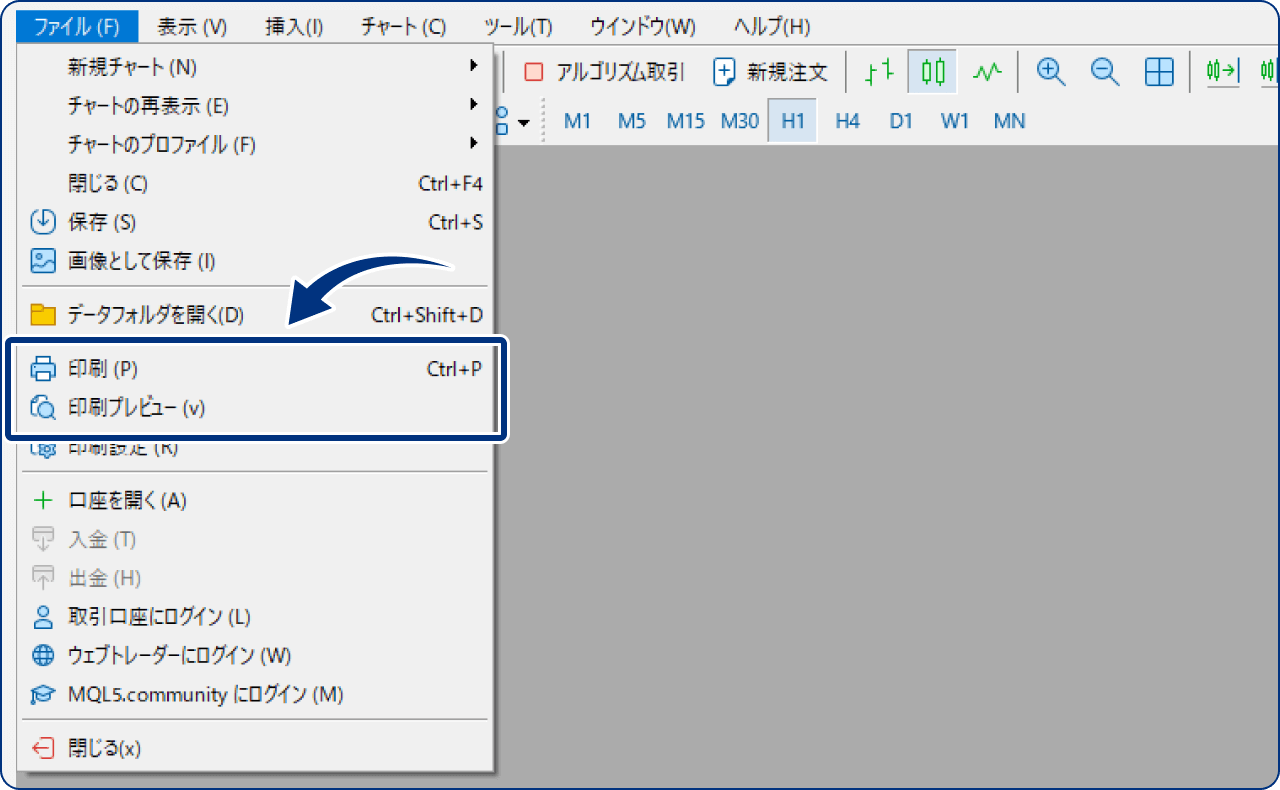Click MQL5.community にログイン entry
This screenshot has height=790, width=1280.
[205, 694]
